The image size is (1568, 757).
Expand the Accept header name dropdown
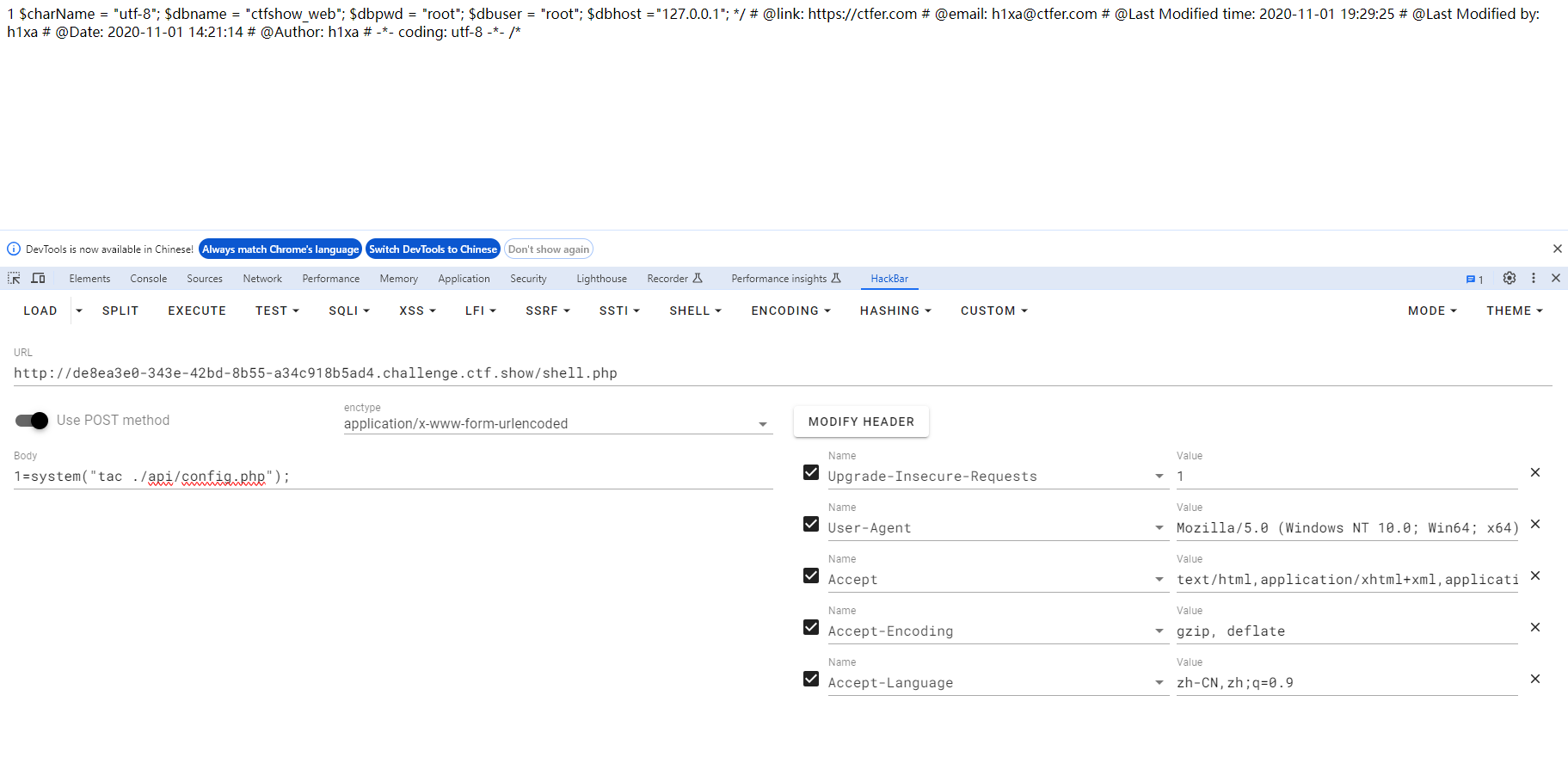[1159, 580]
